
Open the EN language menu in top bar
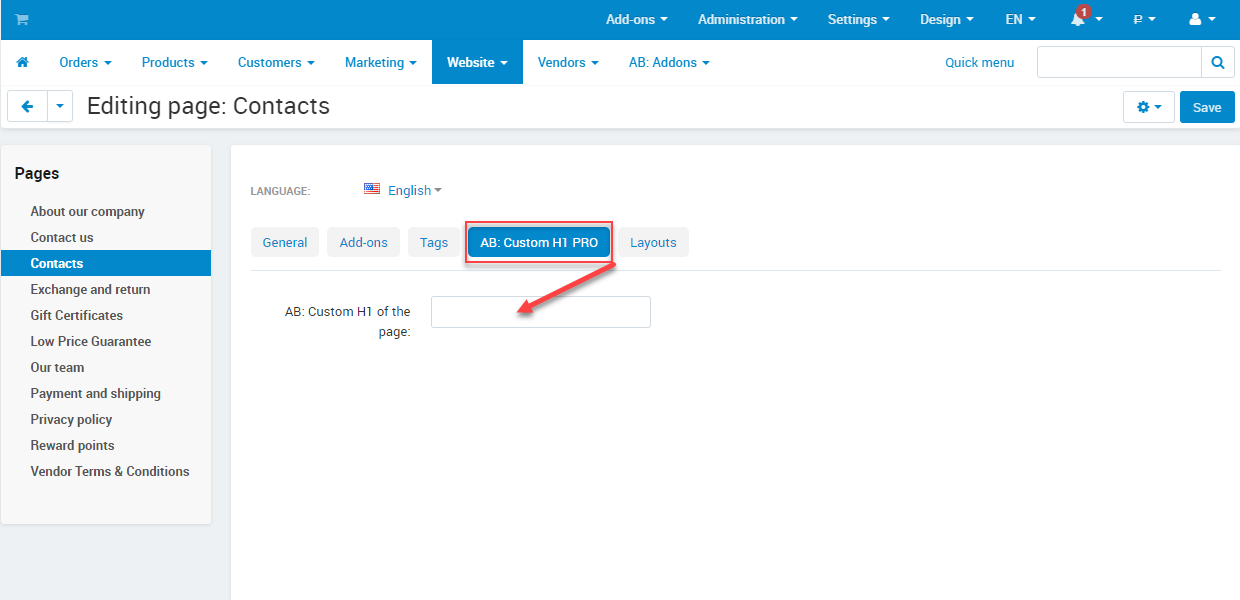click(1020, 20)
